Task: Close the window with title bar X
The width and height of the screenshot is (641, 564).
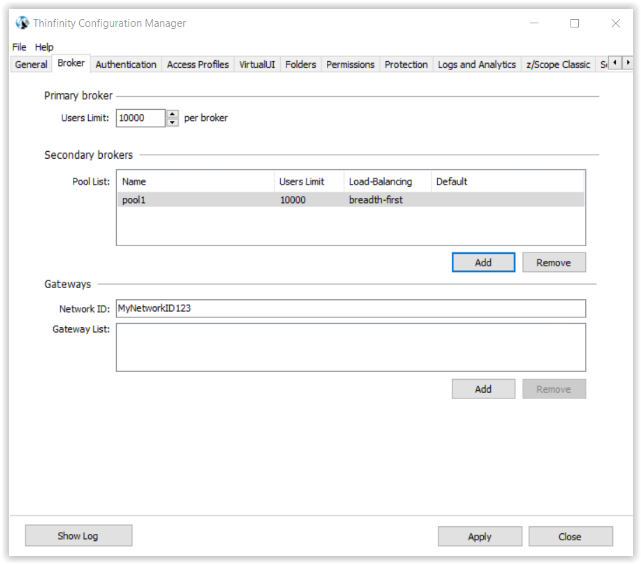Action: (x=616, y=23)
